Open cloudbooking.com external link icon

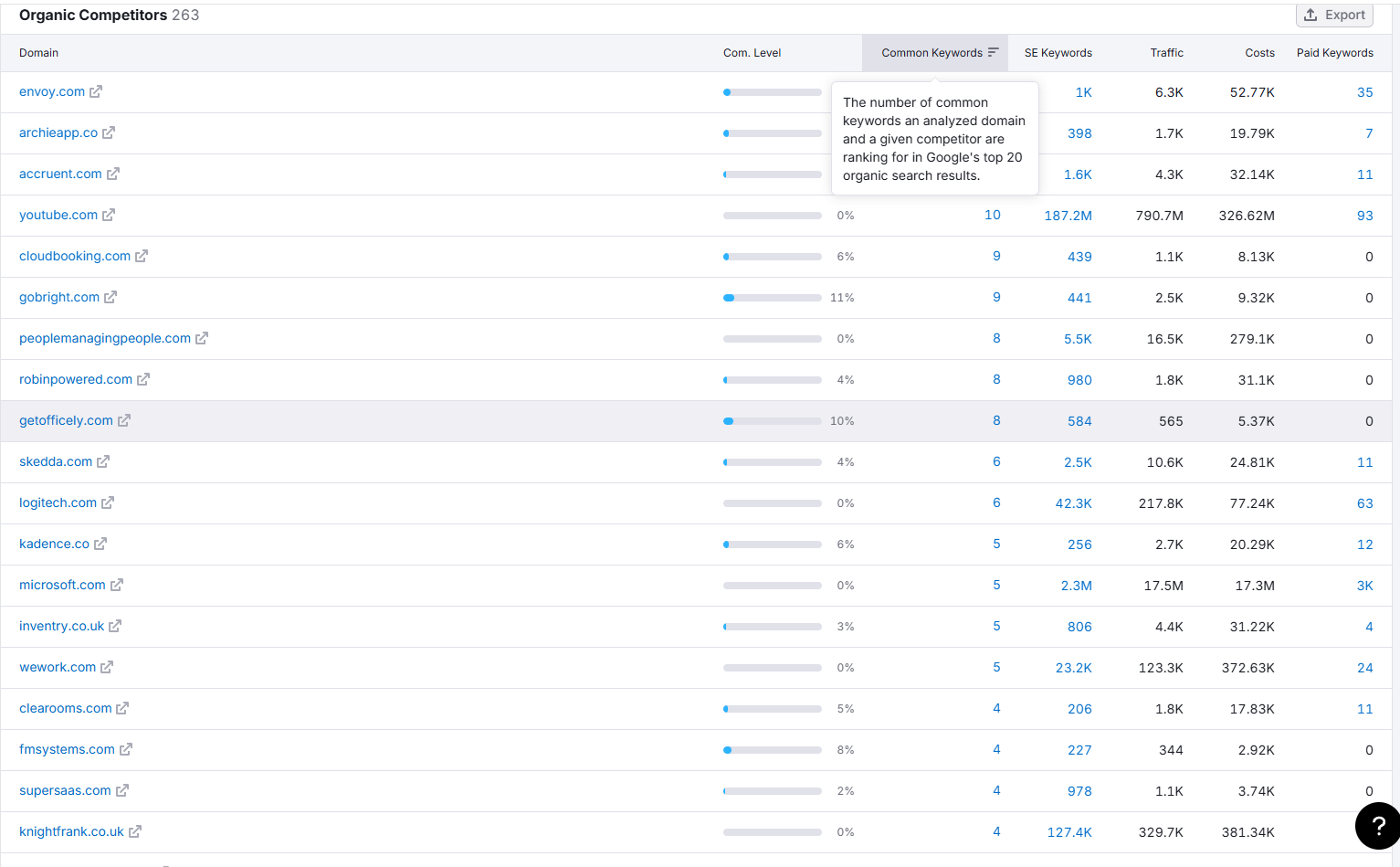(142, 256)
